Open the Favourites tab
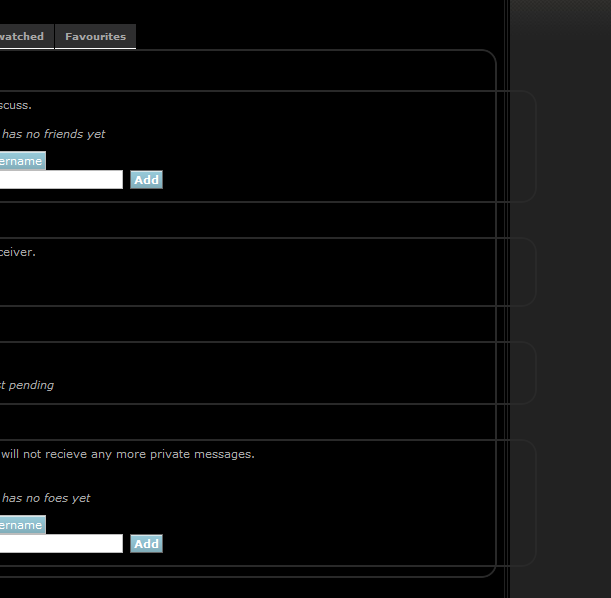The image size is (611, 598). [95, 36]
